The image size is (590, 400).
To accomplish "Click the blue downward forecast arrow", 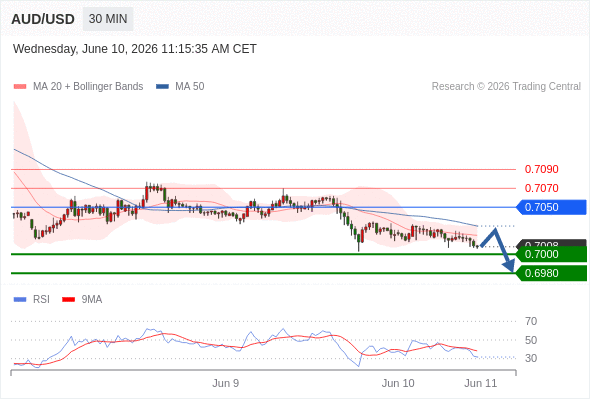I will [x=498, y=249].
